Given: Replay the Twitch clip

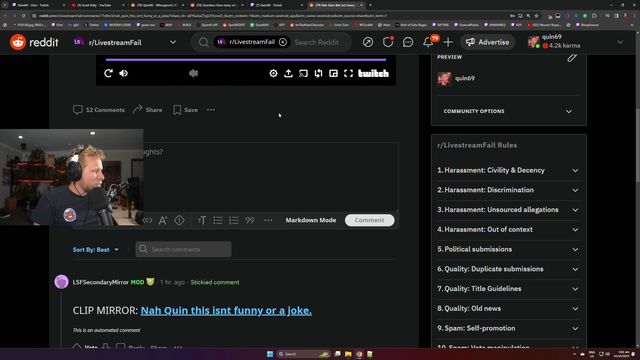Looking at the screenshot, I should [108, 73].
